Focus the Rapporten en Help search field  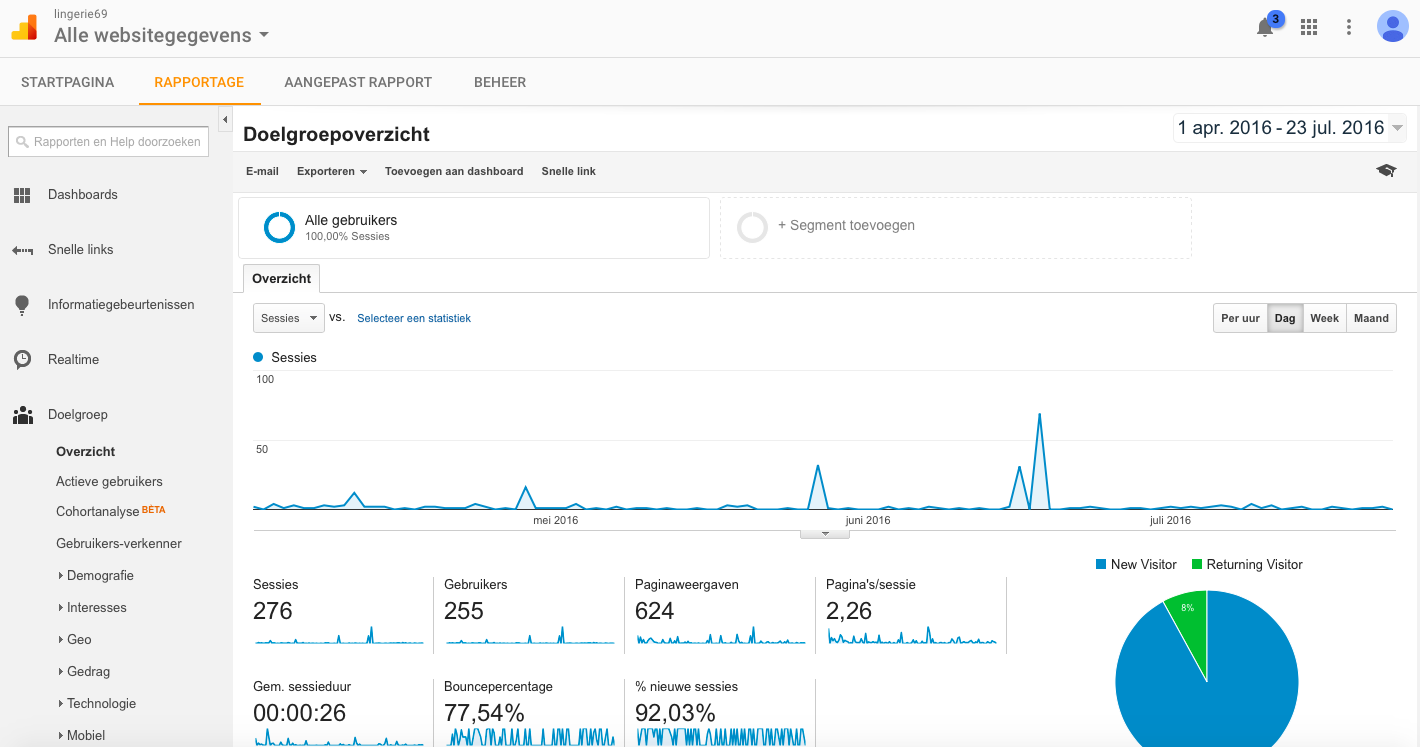pyautogui.click(x=110, y=142)
